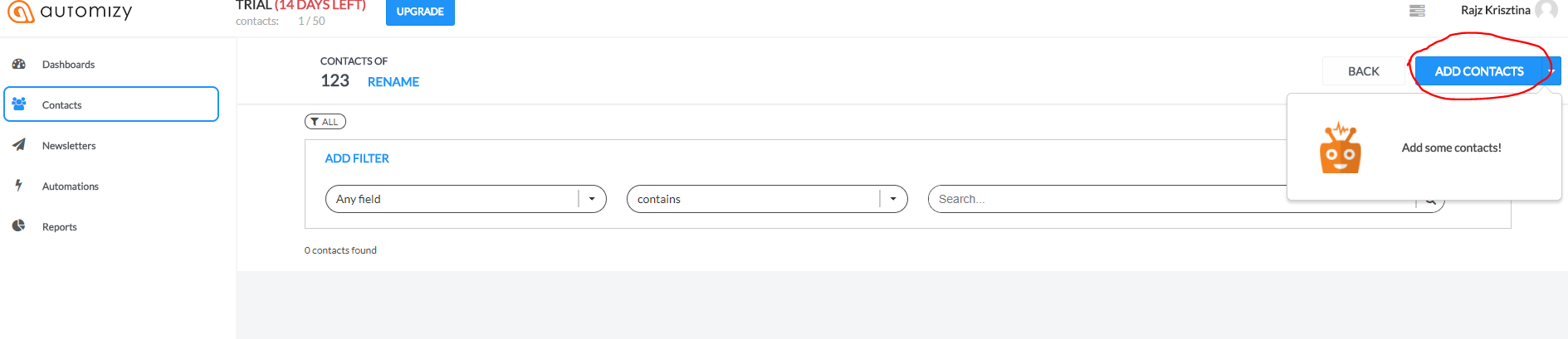This screenshot has width=1568, height=339.
Task: Click the robot mascot in the tooltip
Action: [1341, 148]
